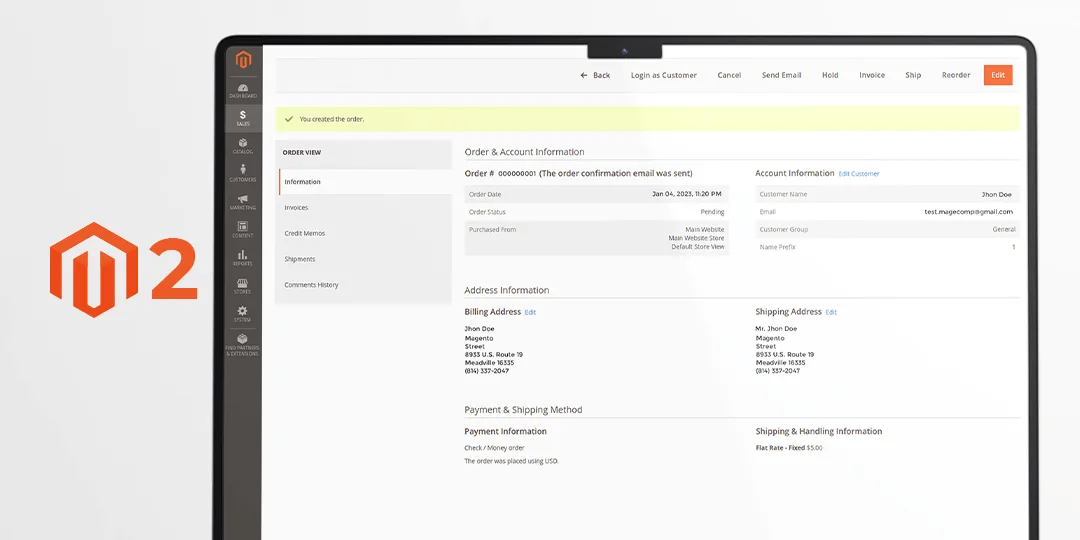
Task: Switch to the Invoices tab
Action: coord(296,208)
